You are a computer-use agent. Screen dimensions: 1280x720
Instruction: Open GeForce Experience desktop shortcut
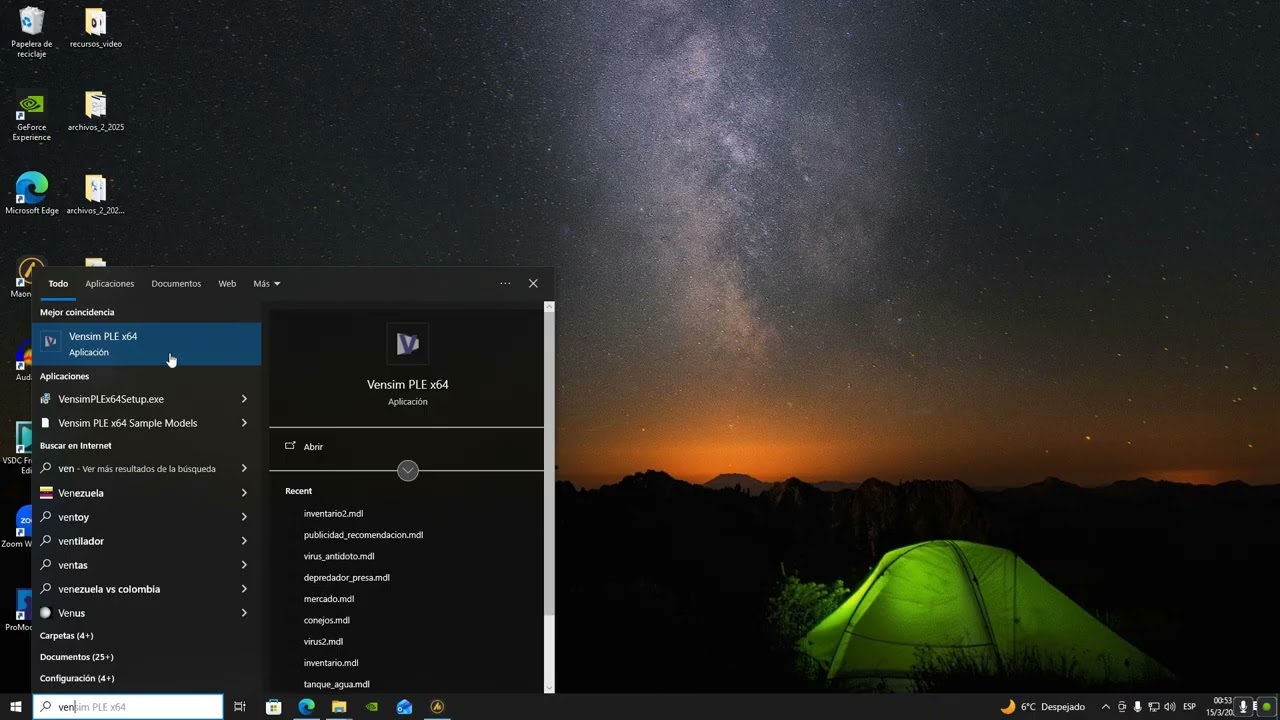32,116
